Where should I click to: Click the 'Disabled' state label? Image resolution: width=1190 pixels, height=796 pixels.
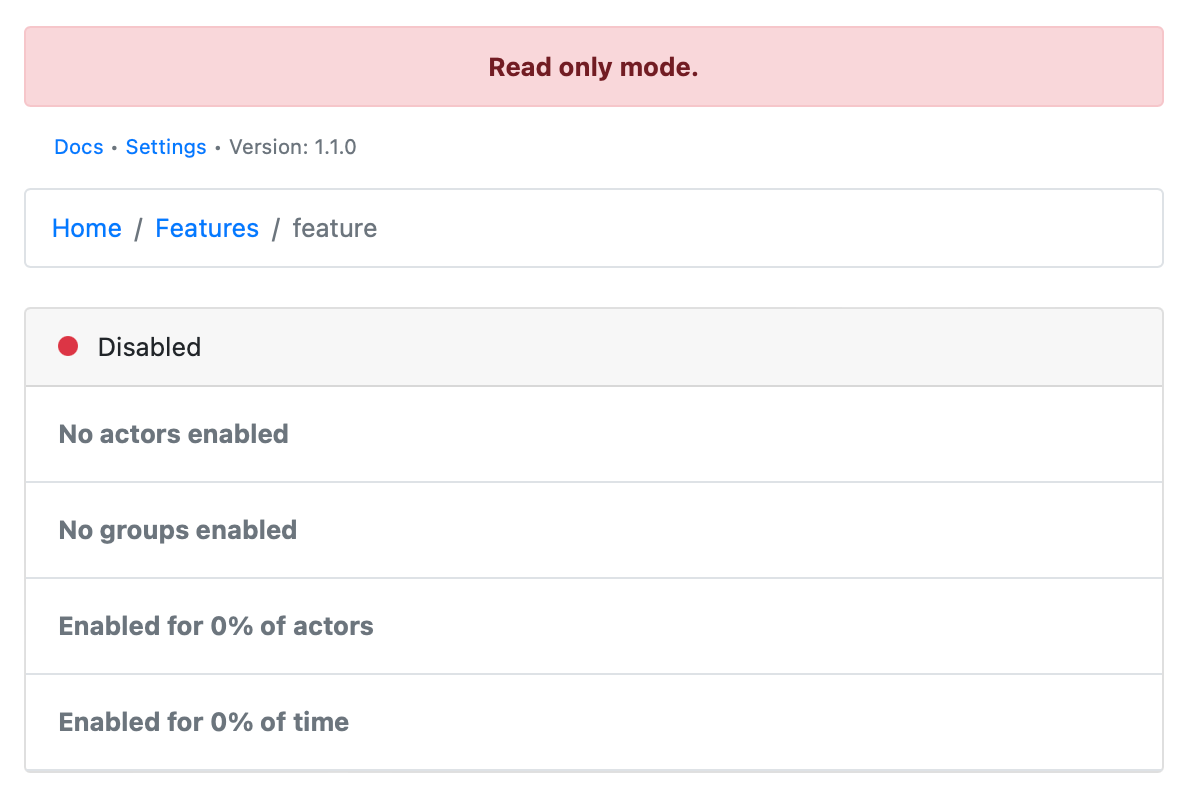tap(149, 347)
